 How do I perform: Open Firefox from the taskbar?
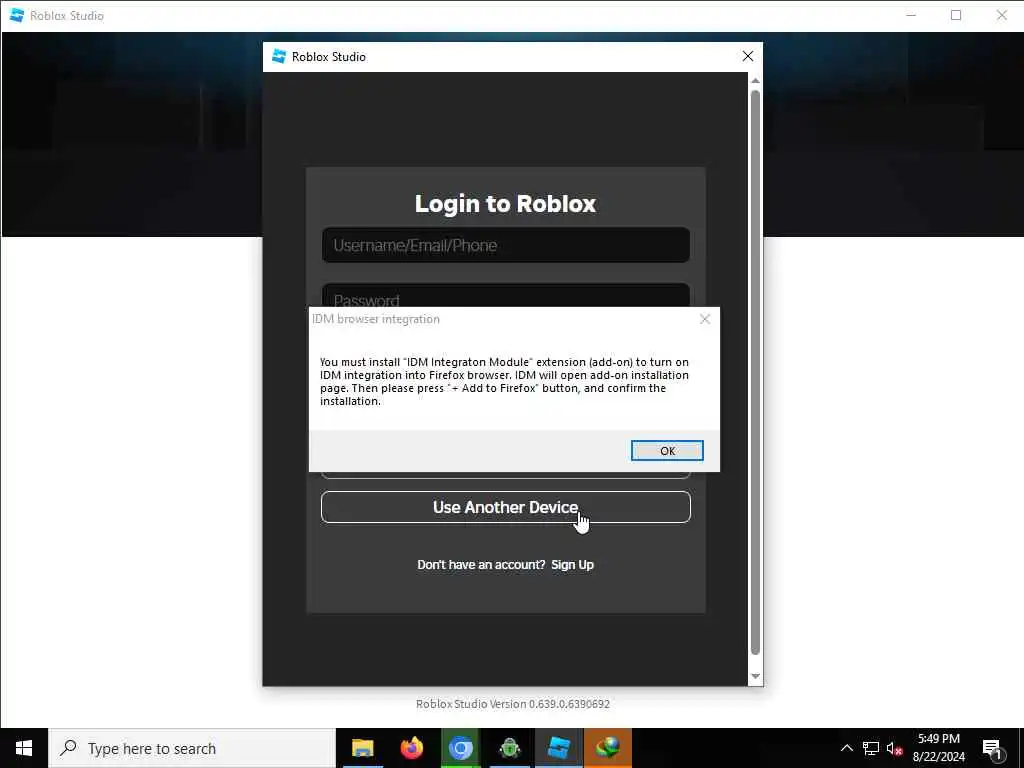[x=411, y=748]
